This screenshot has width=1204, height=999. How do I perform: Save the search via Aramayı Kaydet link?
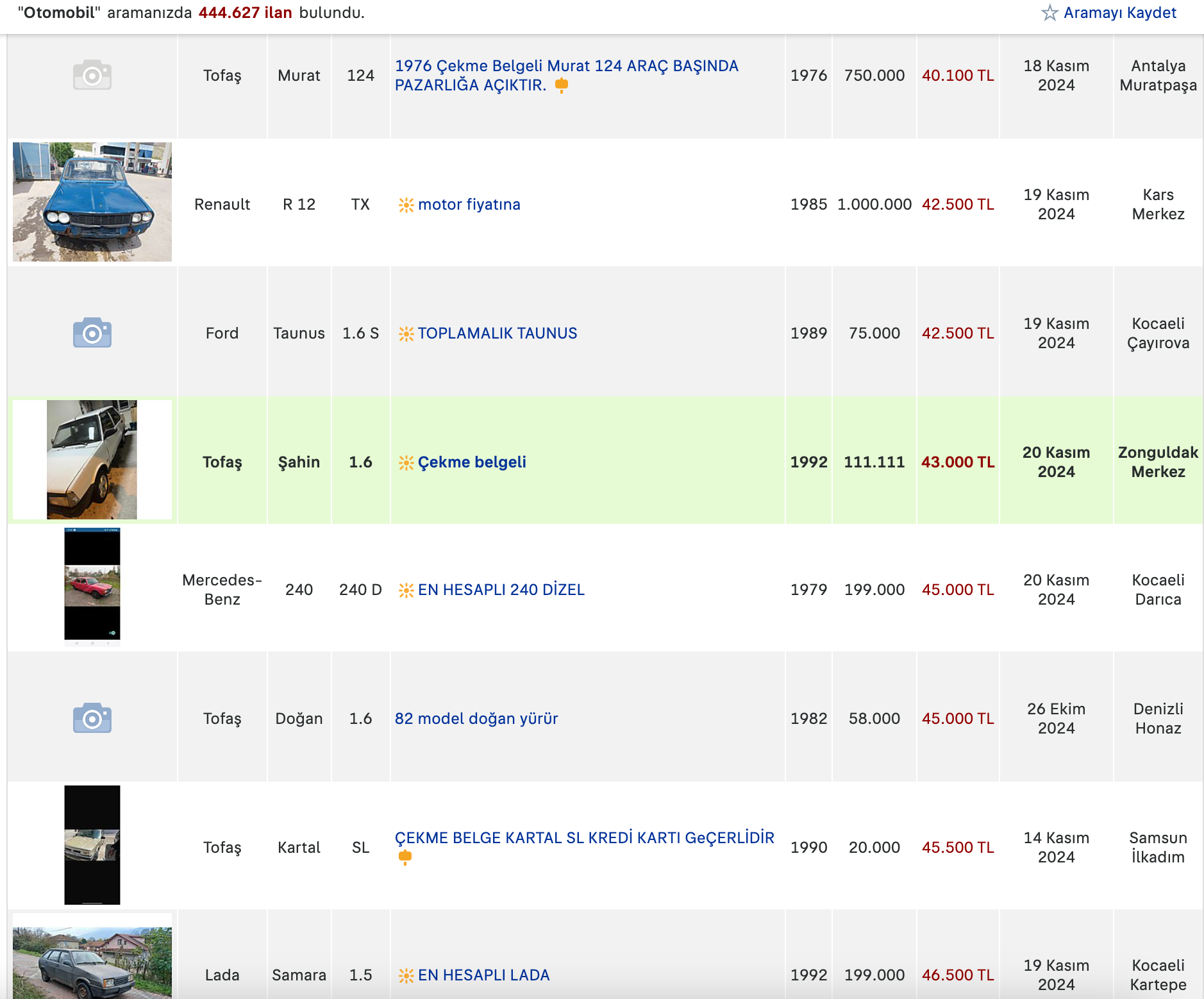point(1119,13)
